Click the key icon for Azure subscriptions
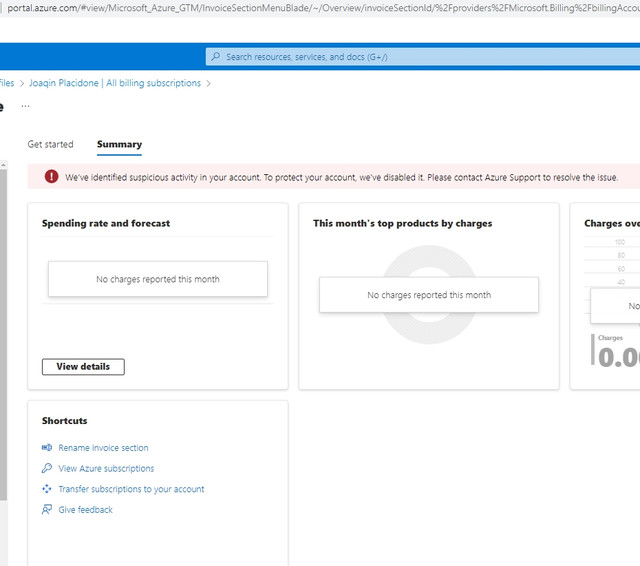The width and height of the screenshot is (640, 566). tap(47, 468)
